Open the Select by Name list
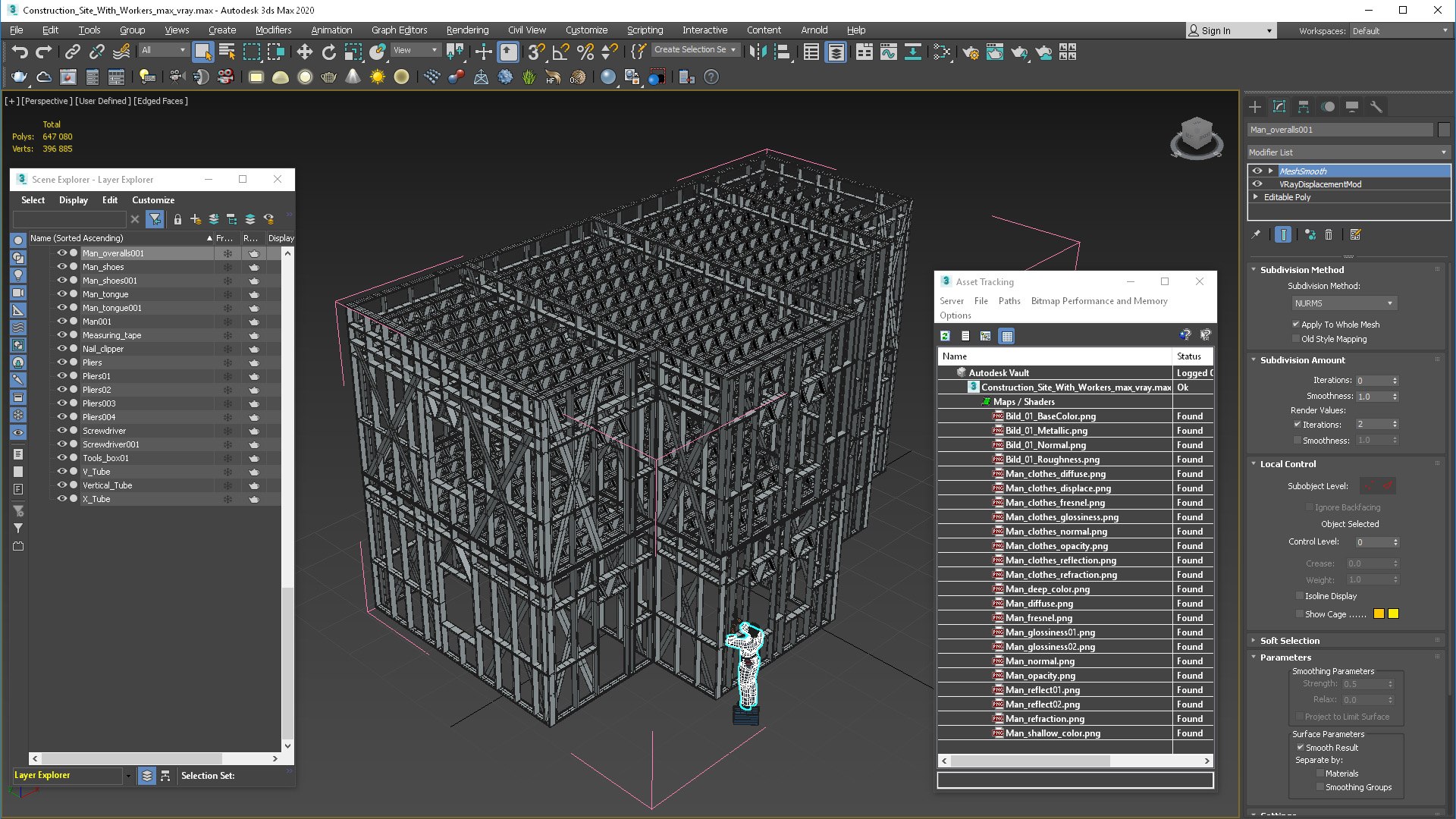The height and width of the screenshot is (819, 1456). point(227,52)
